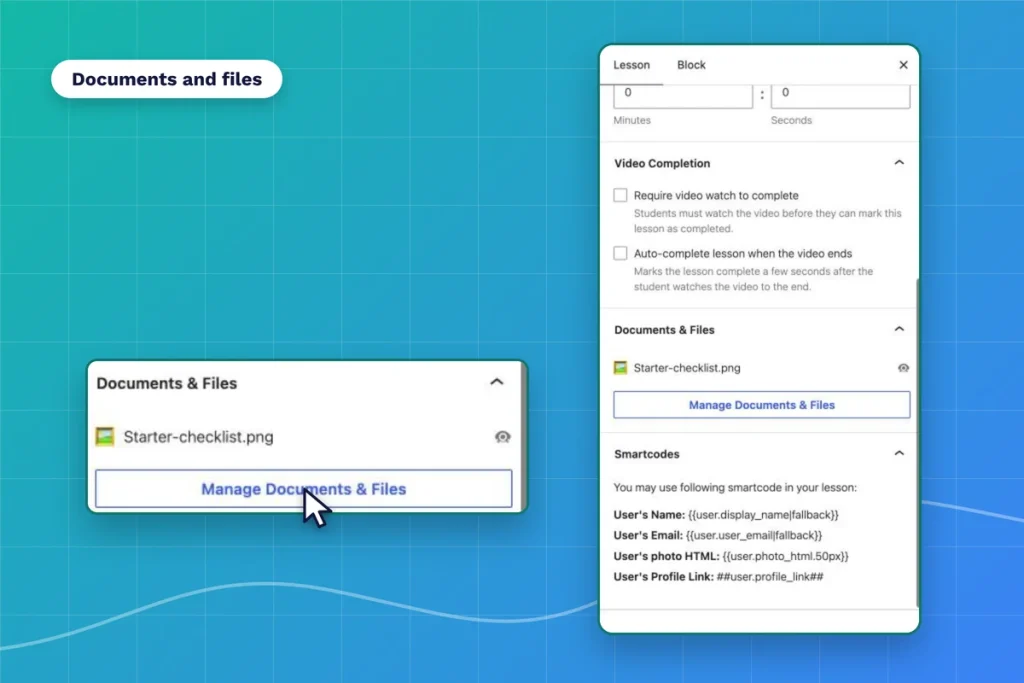Collapse Documents & Files section in sidebar
Image resolution: width=1024 pixels, height=683 pixels.
(x=899, y=329)
